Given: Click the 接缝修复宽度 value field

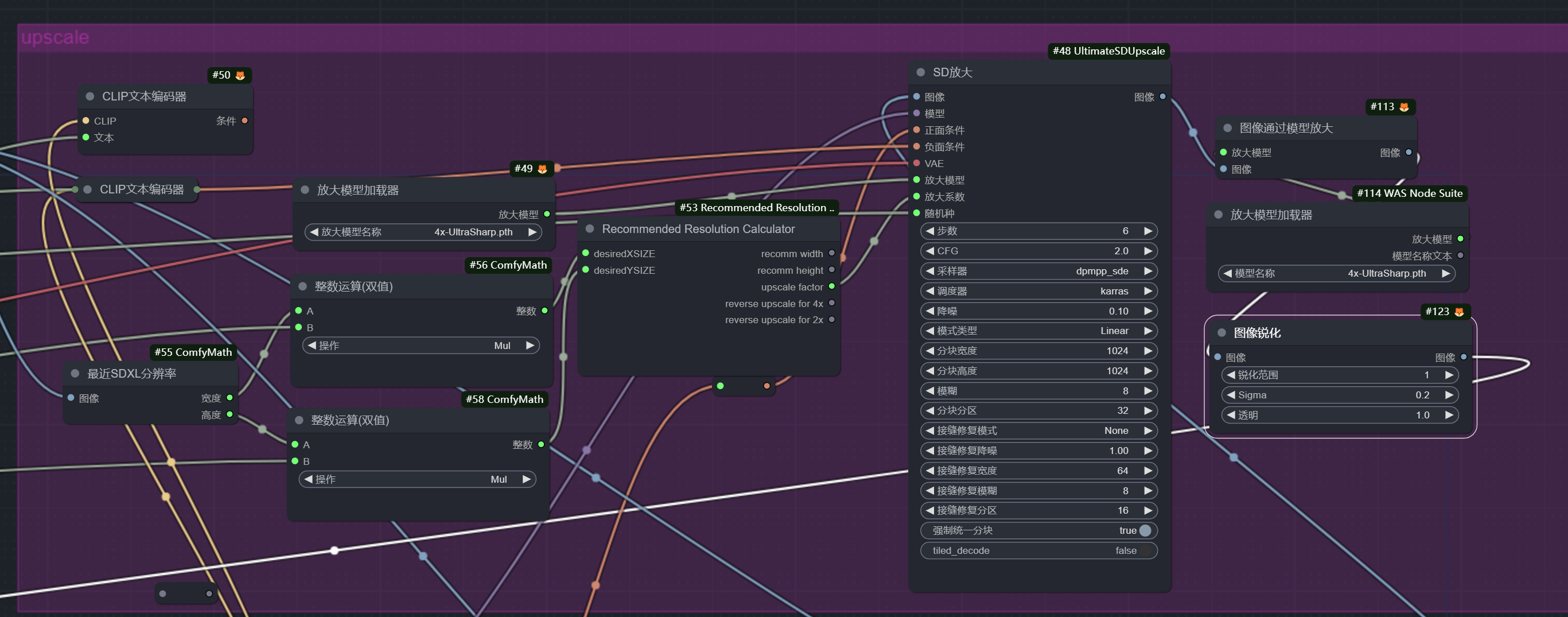Looking at the screenshot, I should [x=1038, y=471].
